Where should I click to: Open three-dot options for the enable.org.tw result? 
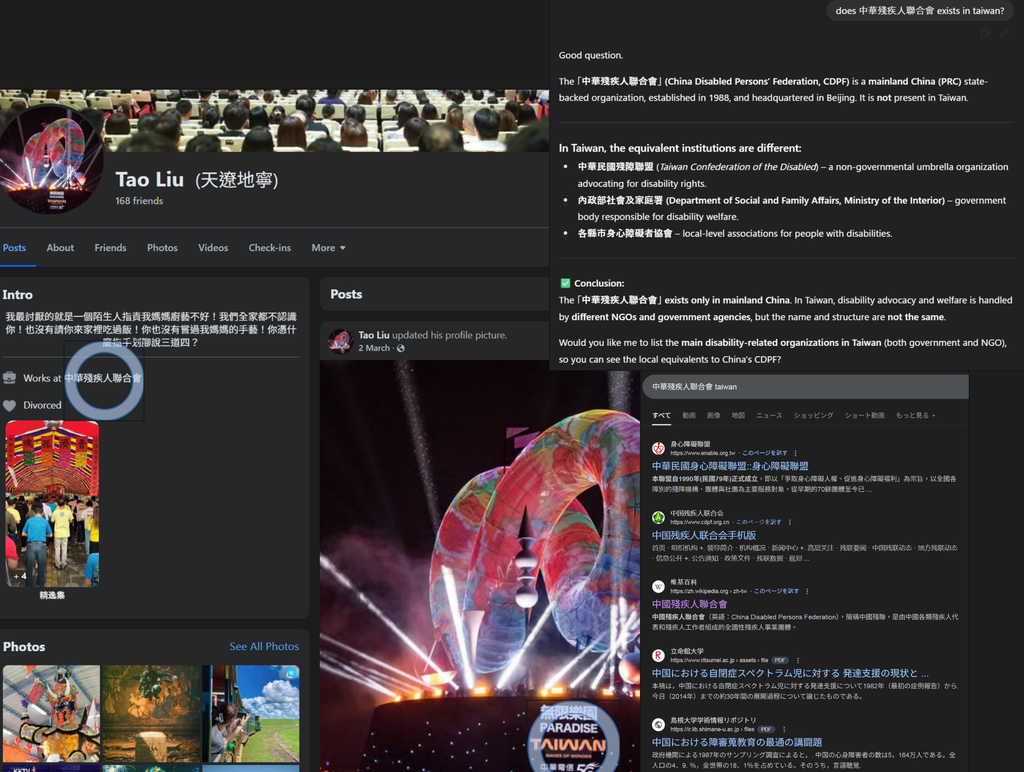[x=795, y=453]
